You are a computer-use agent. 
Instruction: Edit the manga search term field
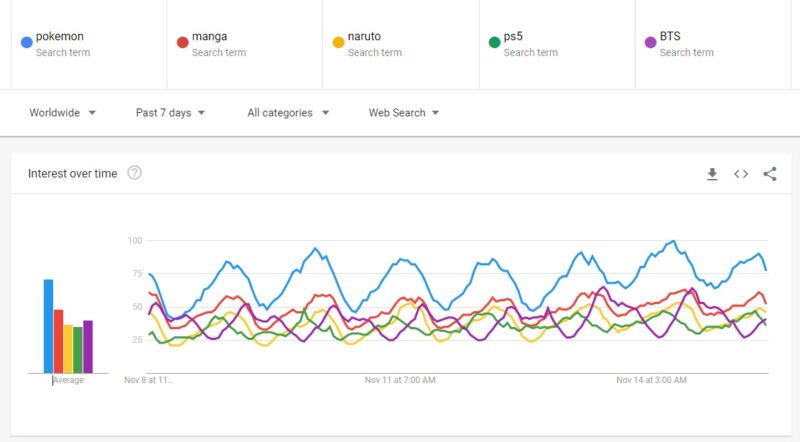pos(209,36)
